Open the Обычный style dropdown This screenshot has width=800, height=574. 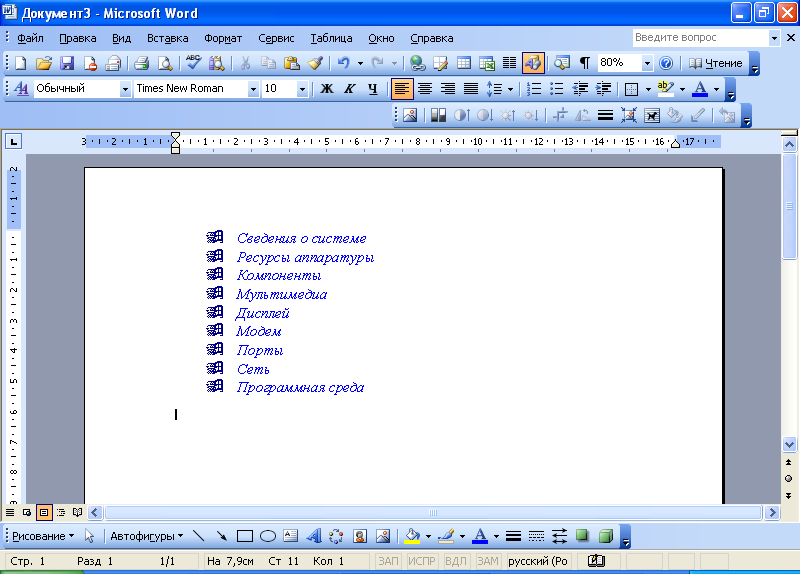pyautogui.click(x=125, y=89)
